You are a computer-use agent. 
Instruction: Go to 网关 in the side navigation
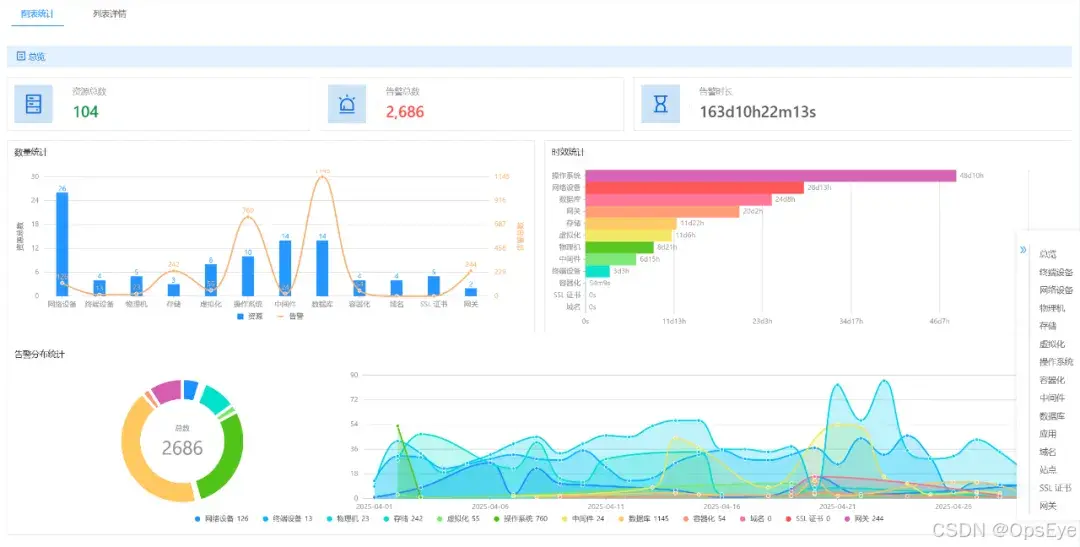(1047, 506)
